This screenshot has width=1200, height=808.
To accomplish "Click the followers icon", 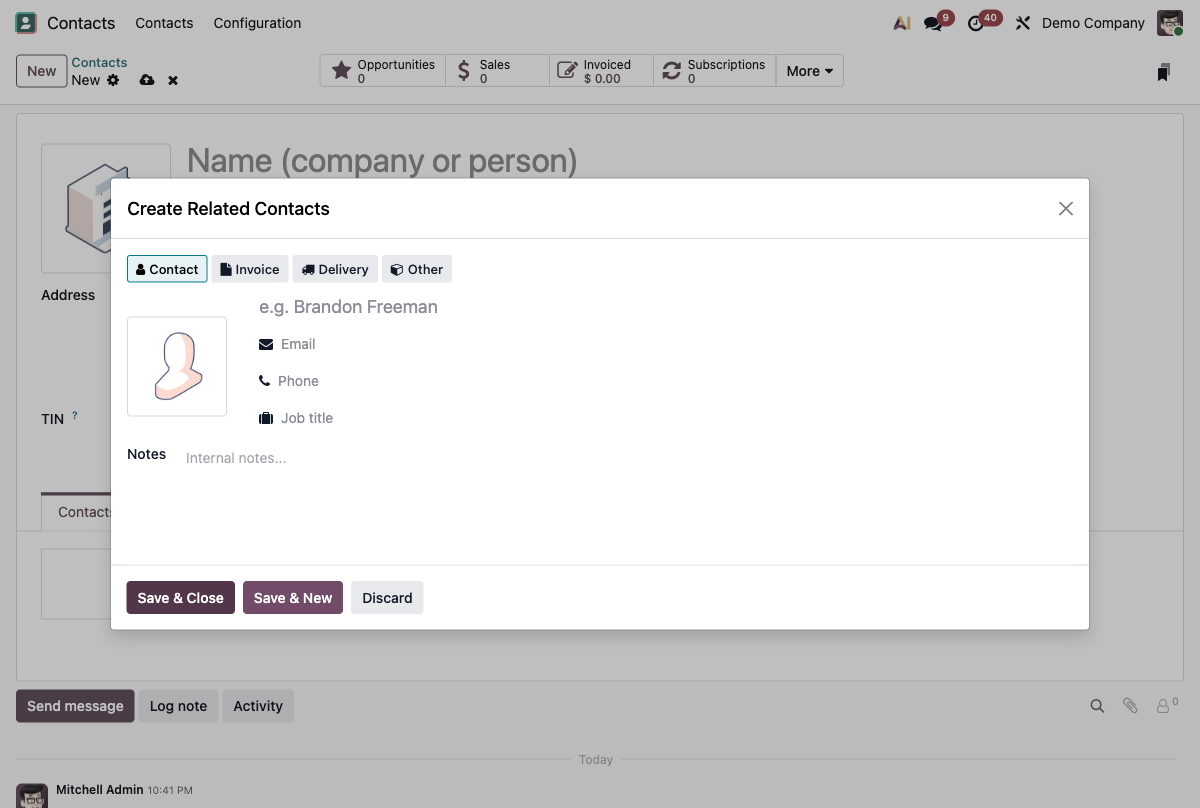I will point(1166,705).
